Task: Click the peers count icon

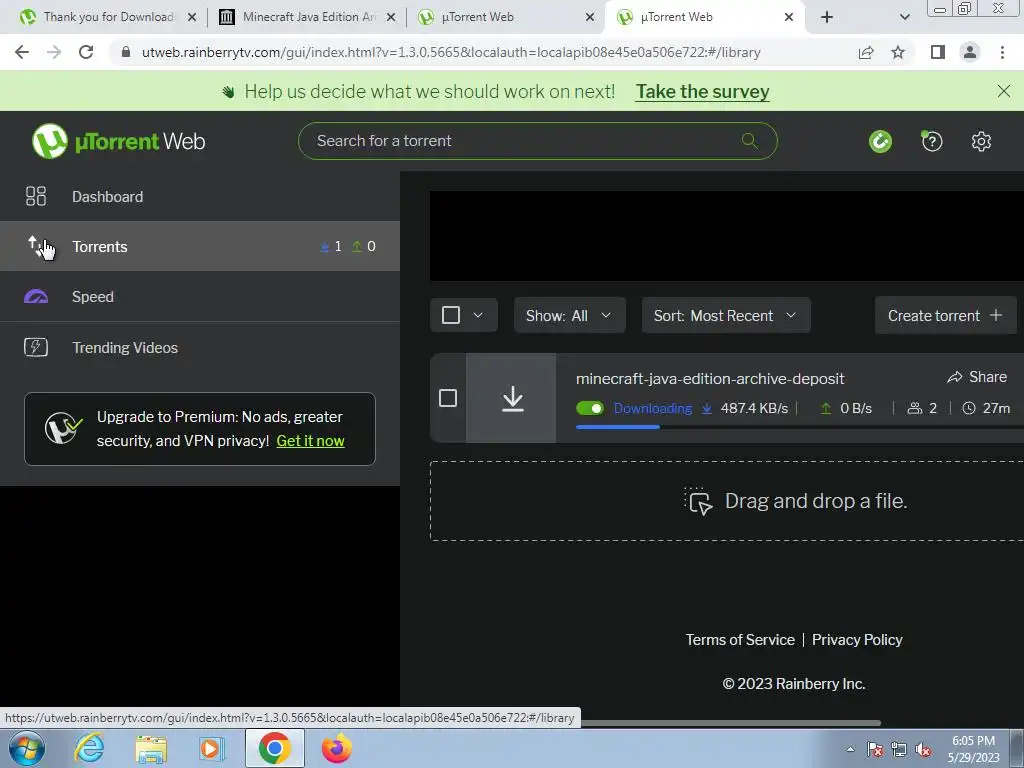Action: coord(915,408)
